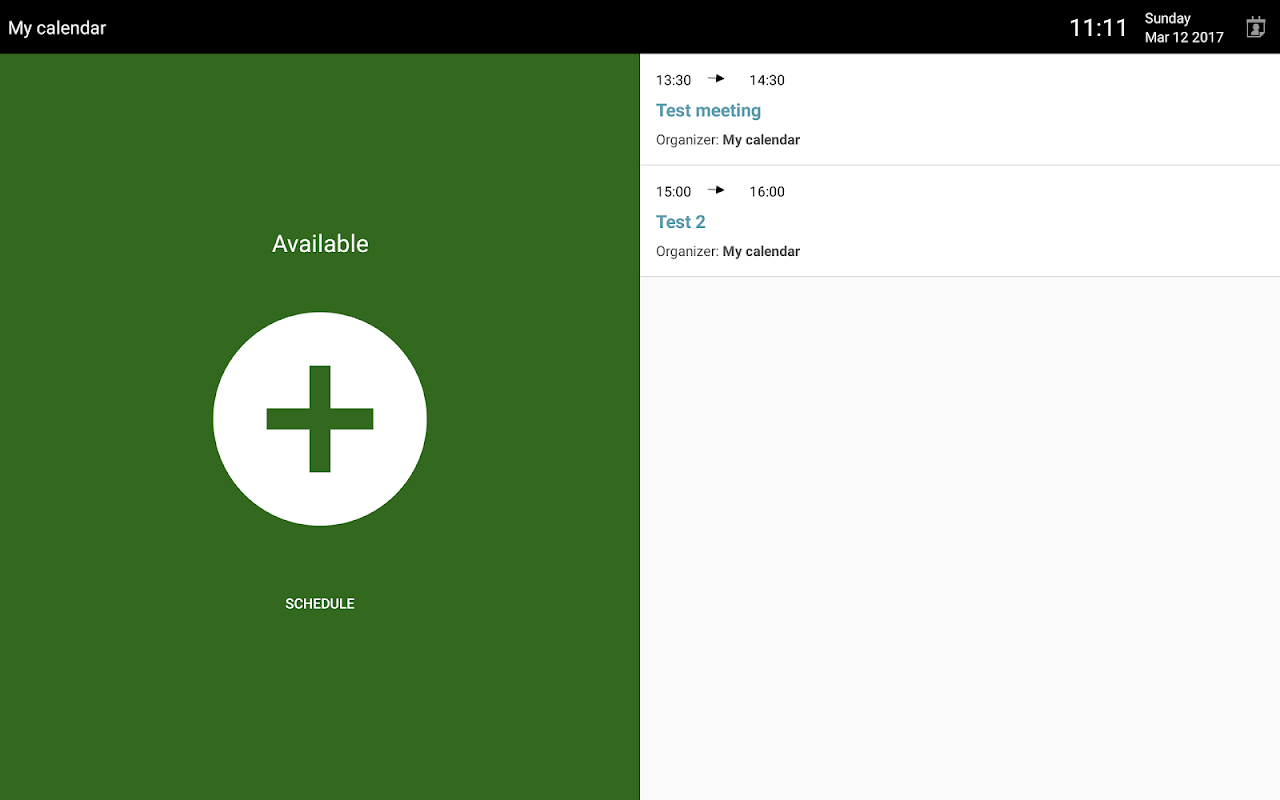Click the 14:30 end time

[x=767, y=80]
